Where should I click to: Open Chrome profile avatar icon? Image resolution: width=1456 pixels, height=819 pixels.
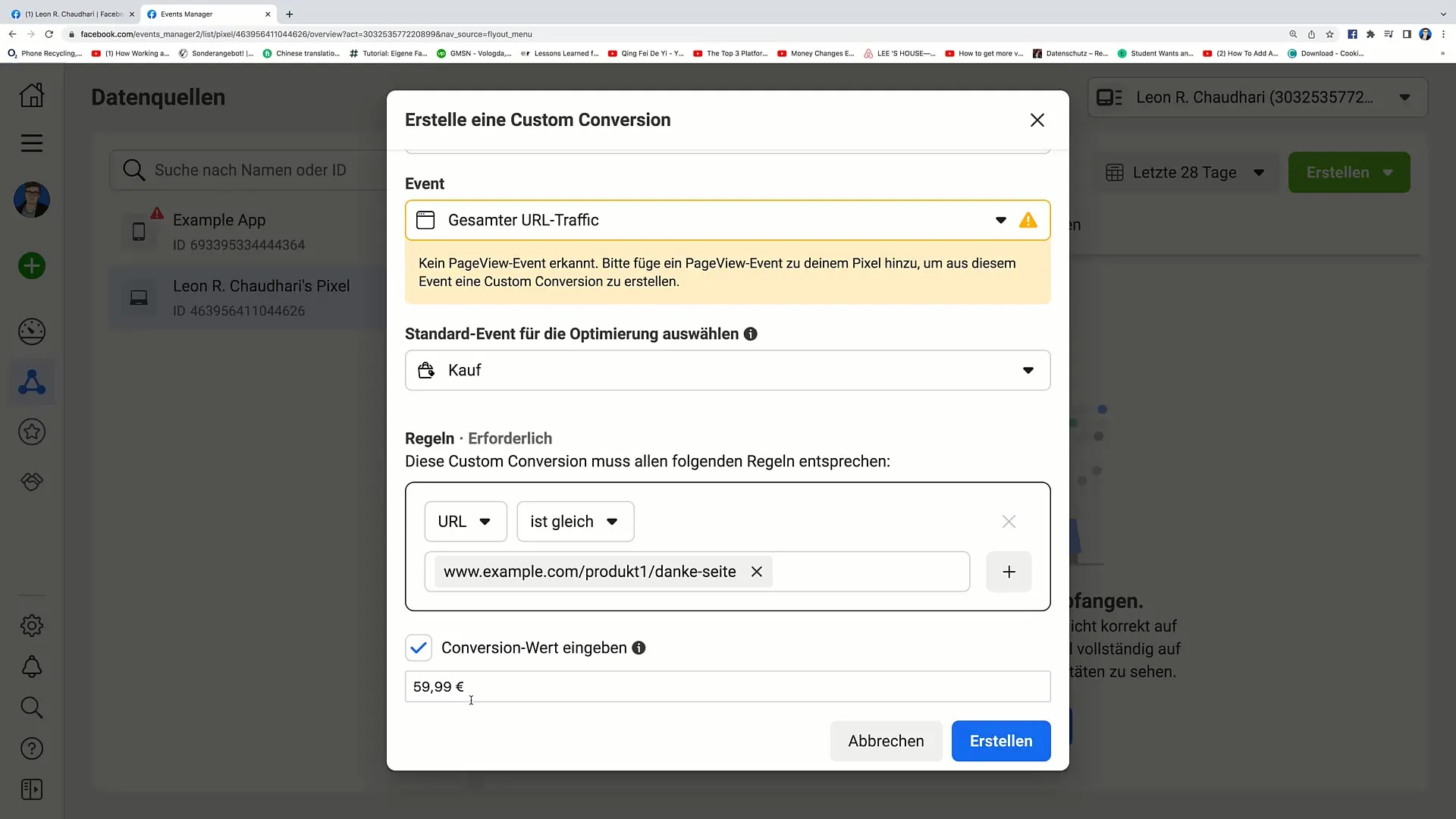[x=1425, y=34]
